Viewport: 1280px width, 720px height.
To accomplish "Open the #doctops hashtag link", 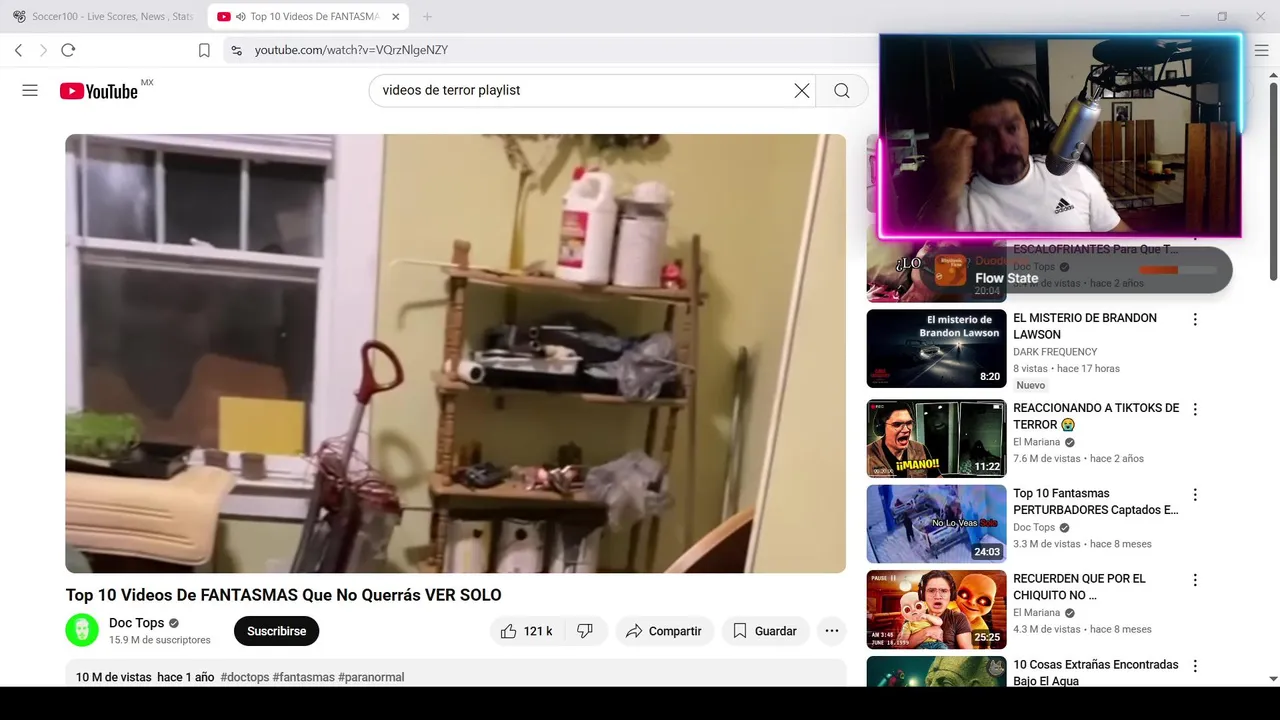I will (x=245, y=677).
